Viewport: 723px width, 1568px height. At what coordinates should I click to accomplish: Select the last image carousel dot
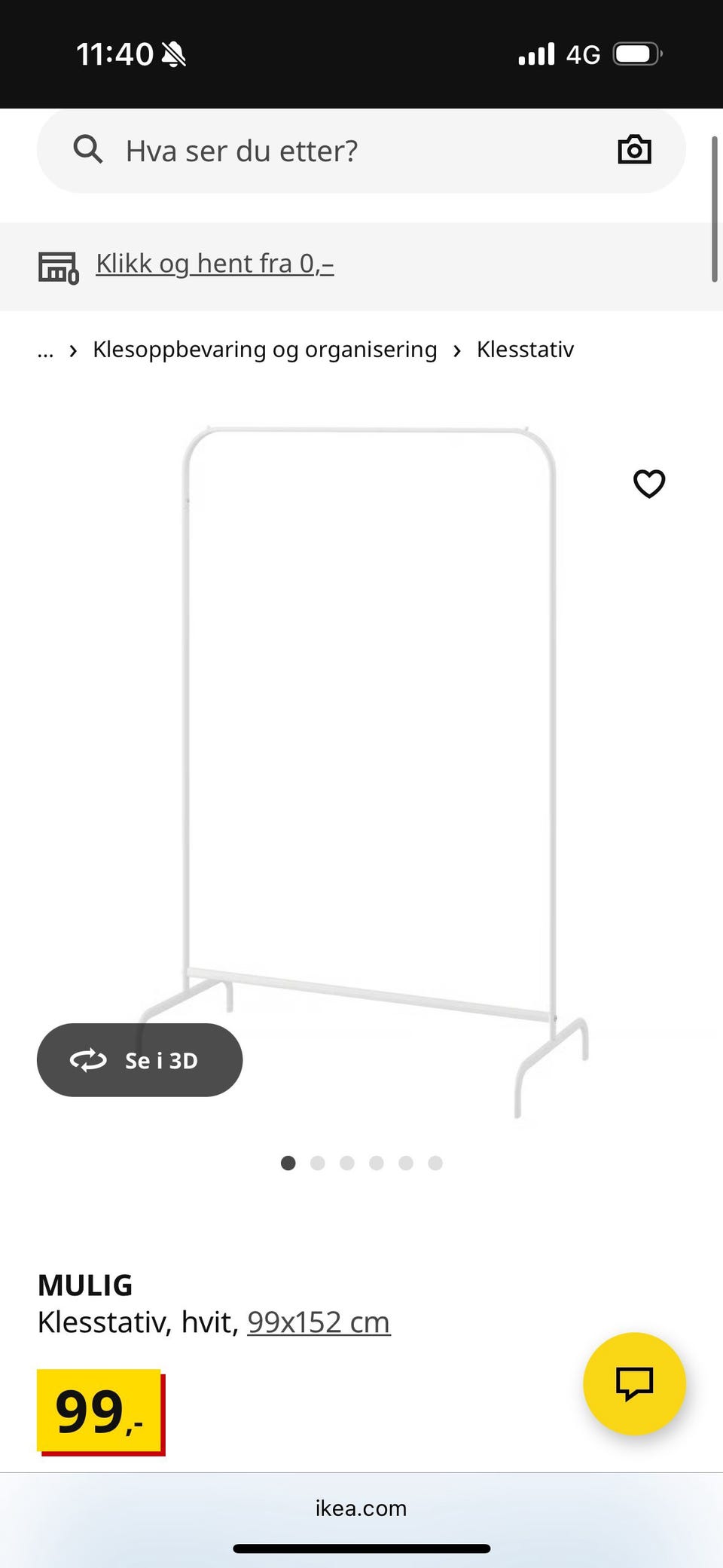[435, 1163]
